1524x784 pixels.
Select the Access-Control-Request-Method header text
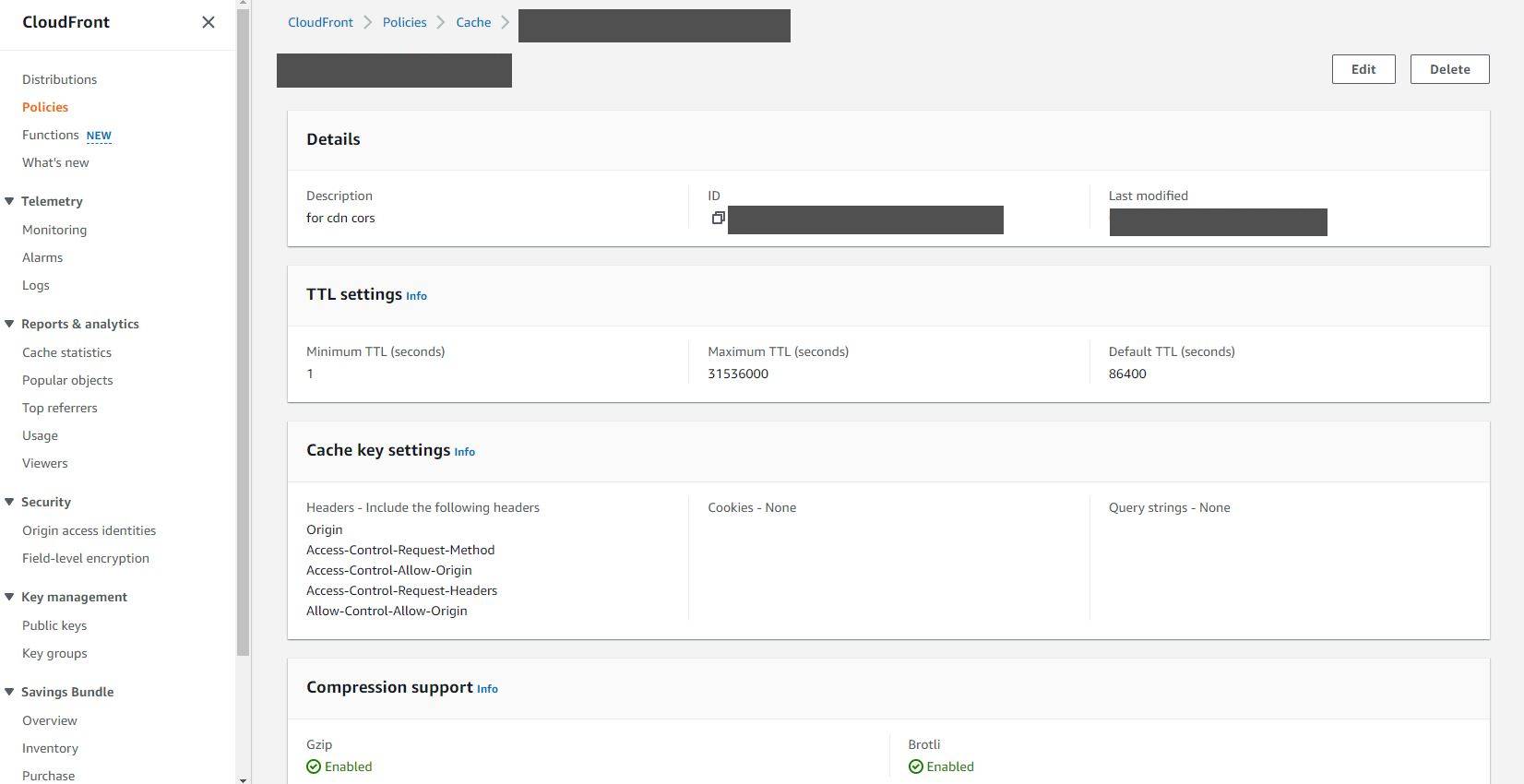tap(400, 550)
